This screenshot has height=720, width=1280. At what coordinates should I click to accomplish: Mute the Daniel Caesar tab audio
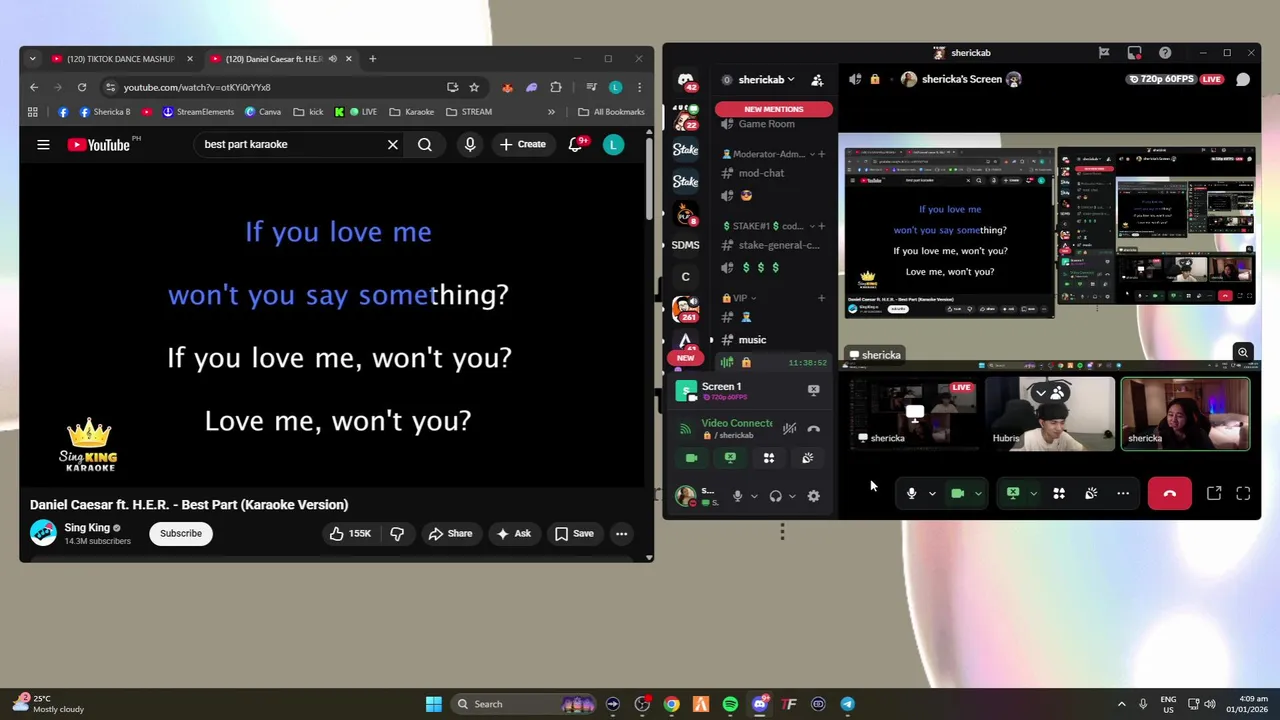(333, 59)
